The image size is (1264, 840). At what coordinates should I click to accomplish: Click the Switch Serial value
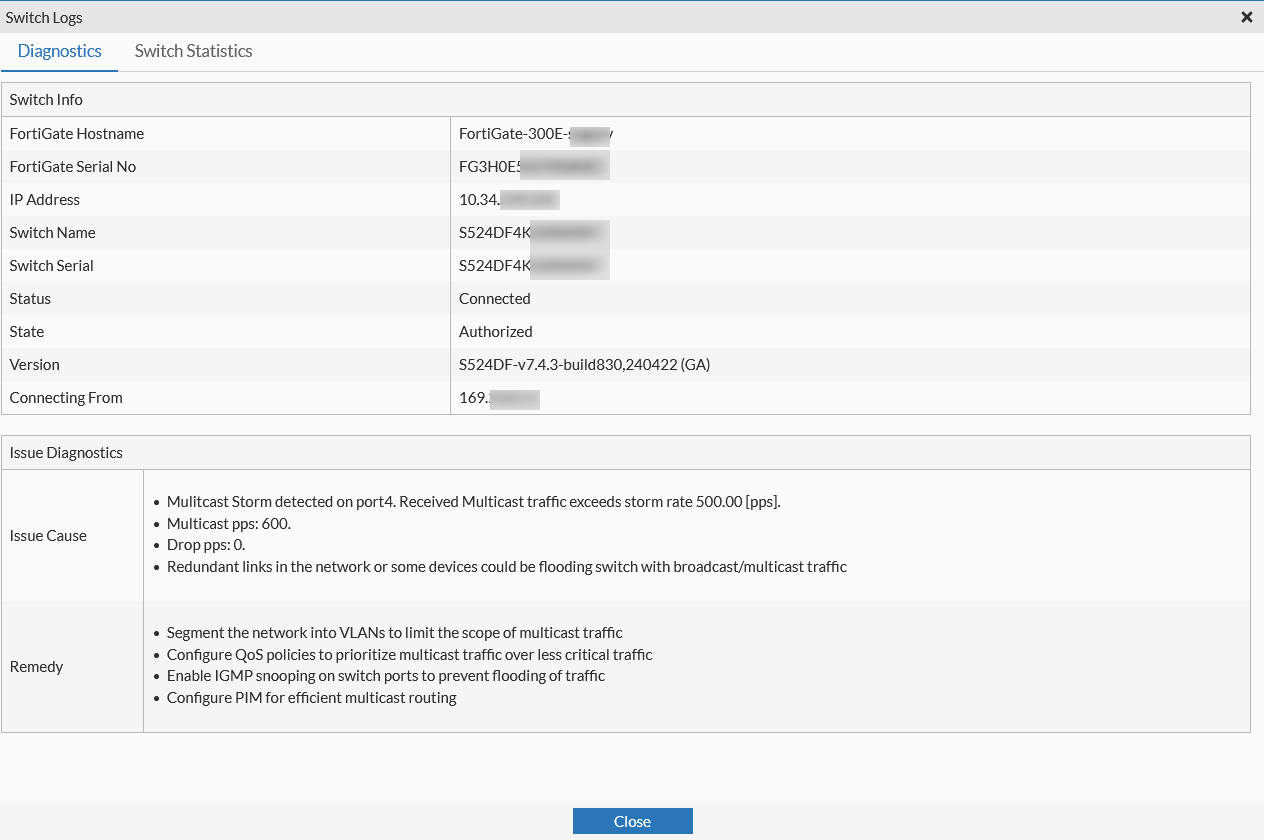coord(533,266)
